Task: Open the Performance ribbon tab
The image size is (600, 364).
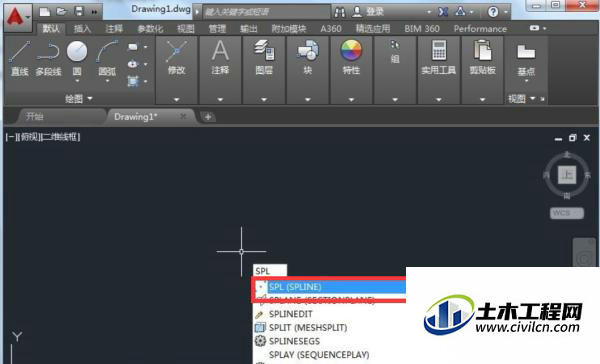Action: [x=480, y=29]
